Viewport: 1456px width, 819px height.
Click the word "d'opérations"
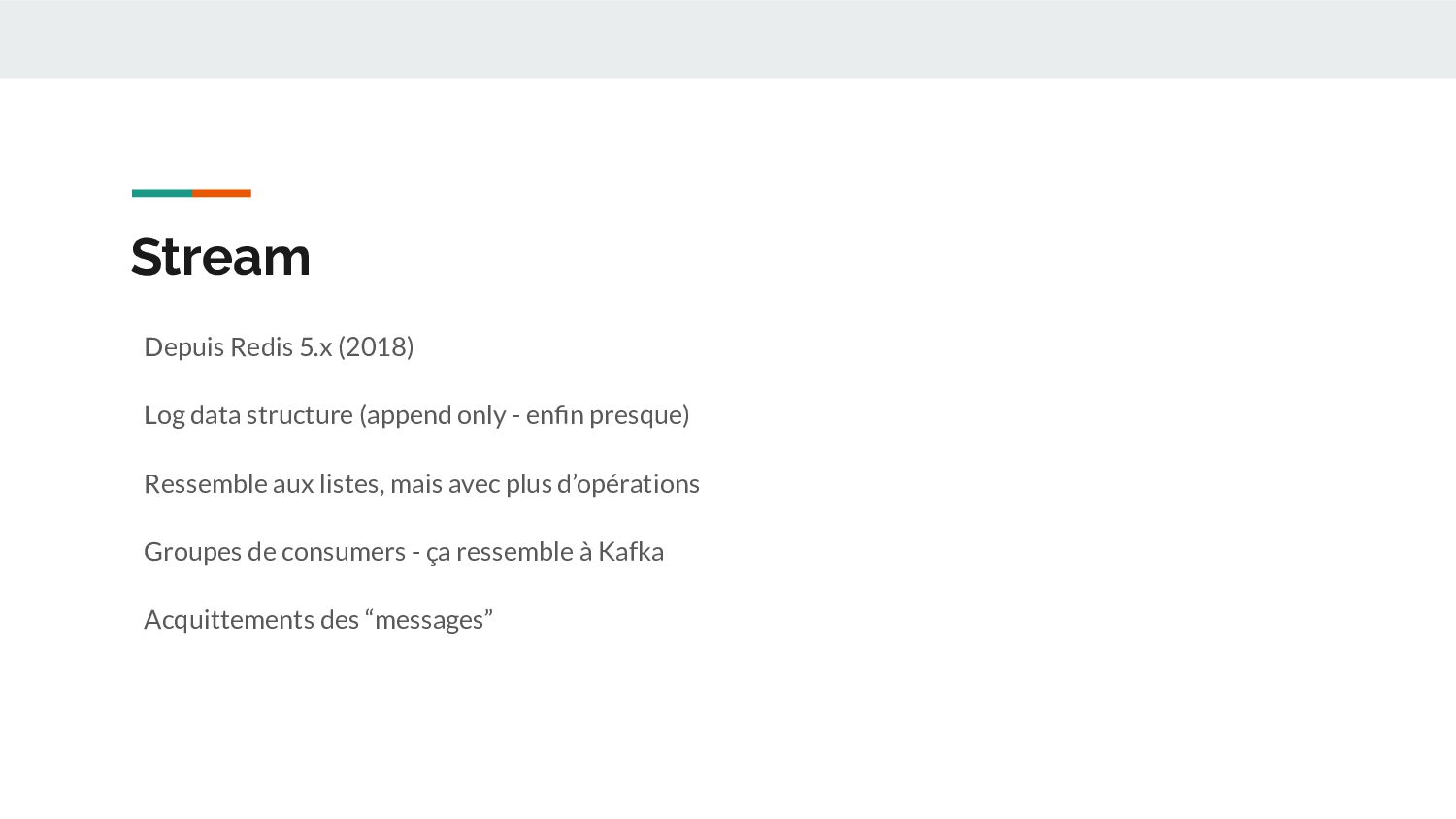coord(628,484)
